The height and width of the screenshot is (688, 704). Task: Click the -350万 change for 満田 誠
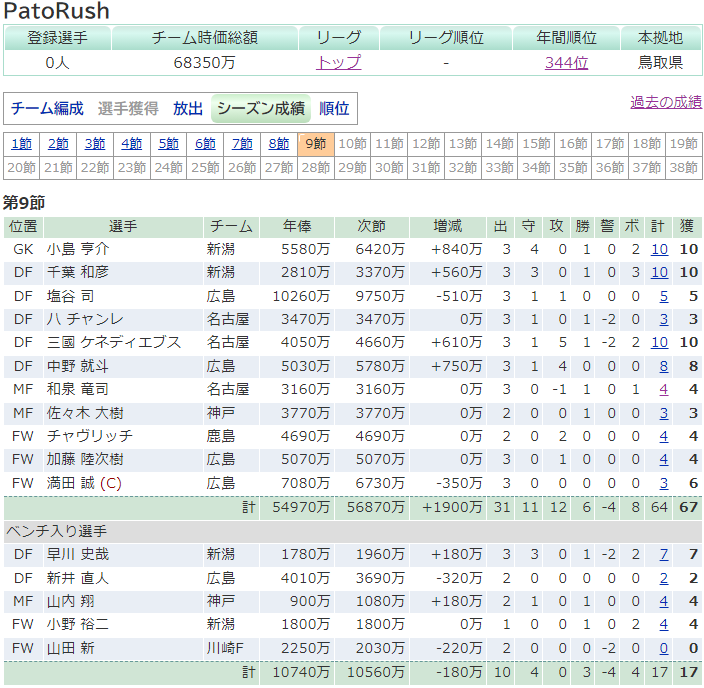point(459,483)
